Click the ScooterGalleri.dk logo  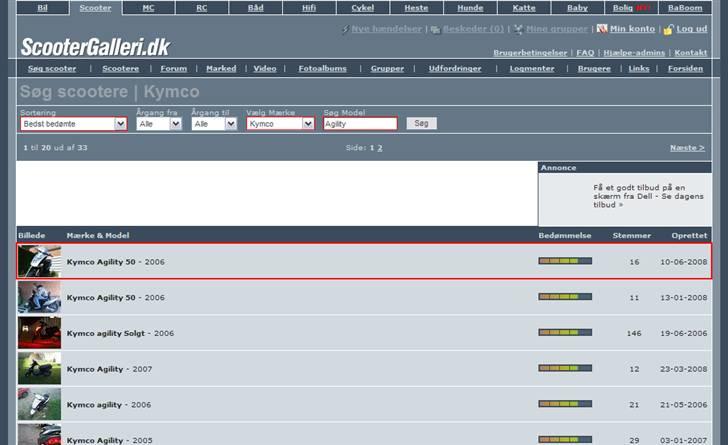[x=96, y=47]
